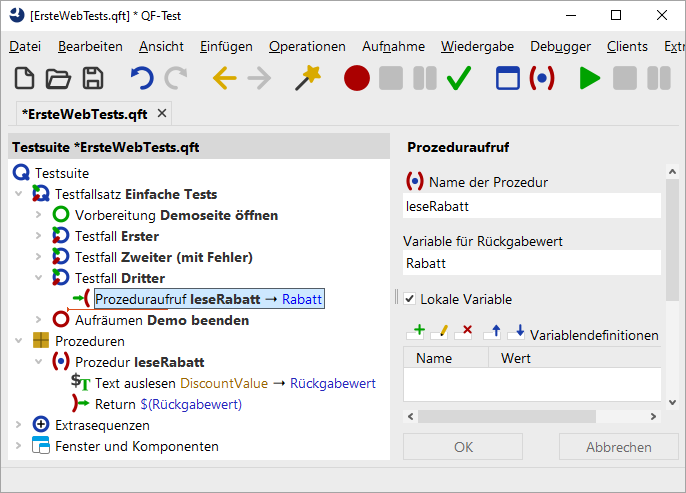This screenshot has height=493, width=686.
Task: Go back with the yellow left arrow
Action: click(x=224, y=78)
